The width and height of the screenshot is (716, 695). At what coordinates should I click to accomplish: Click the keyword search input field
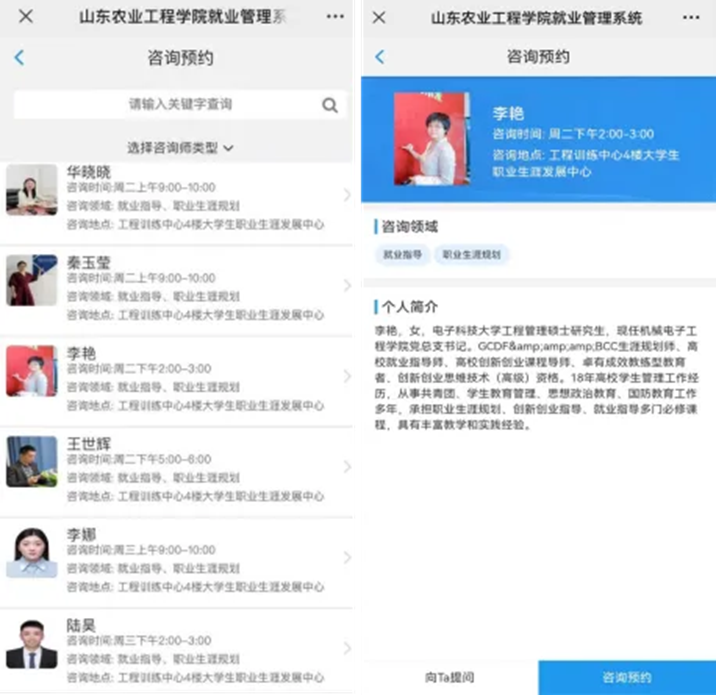point(170,105)
